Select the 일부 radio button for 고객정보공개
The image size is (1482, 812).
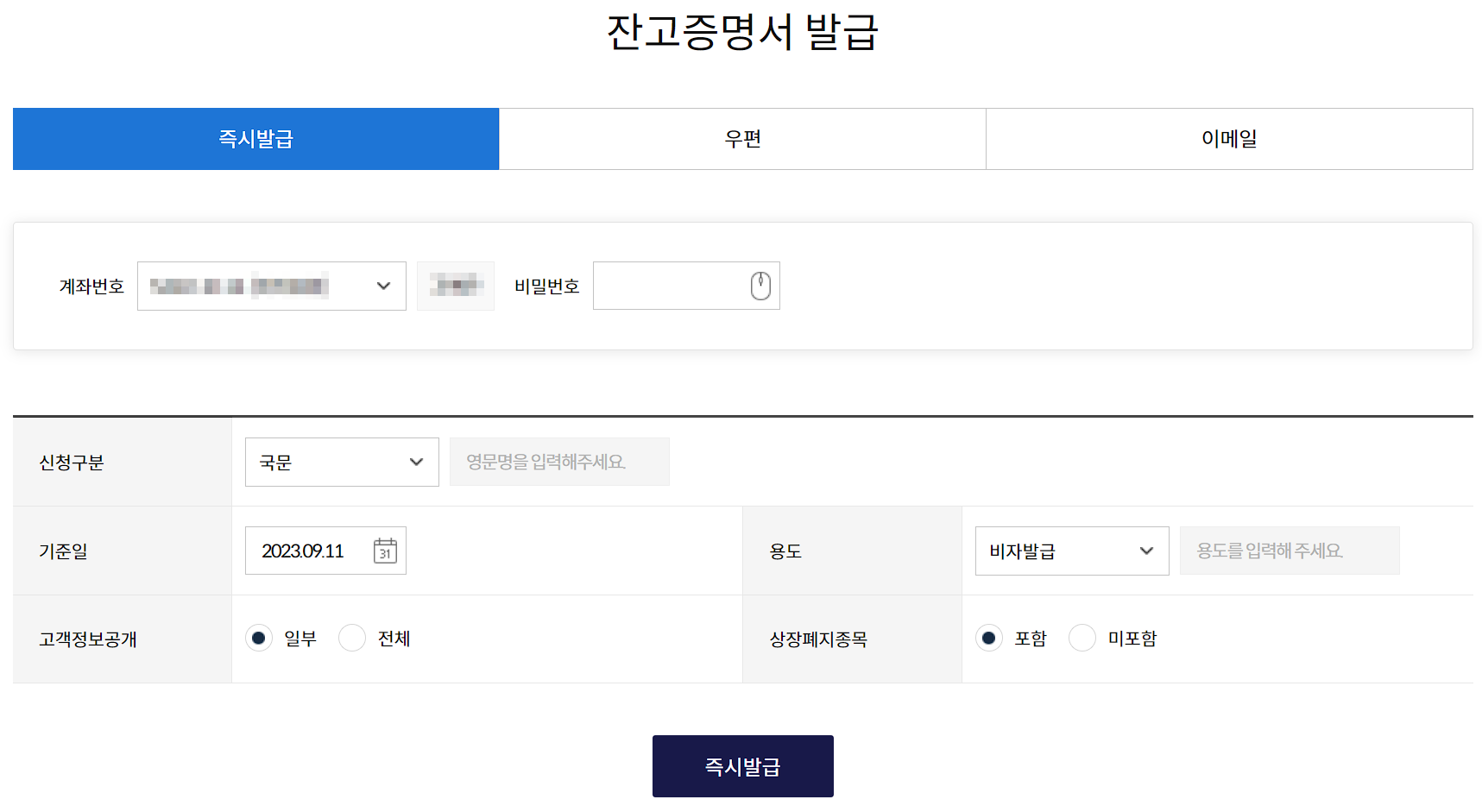(x=259, y=638)
